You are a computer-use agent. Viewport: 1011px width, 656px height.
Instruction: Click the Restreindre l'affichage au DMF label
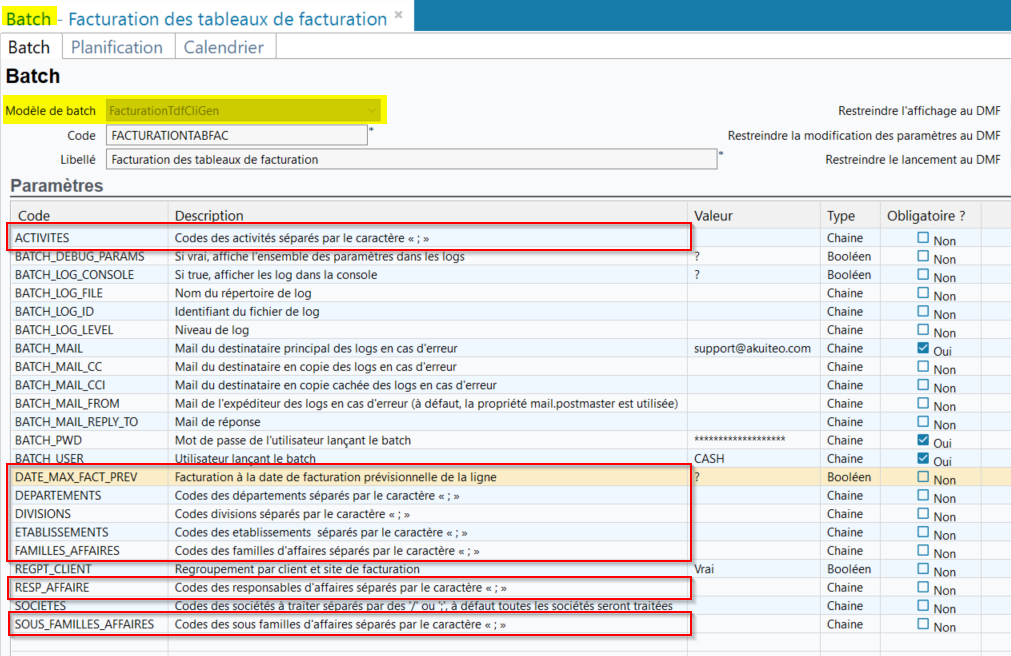(x=919, y=111)
